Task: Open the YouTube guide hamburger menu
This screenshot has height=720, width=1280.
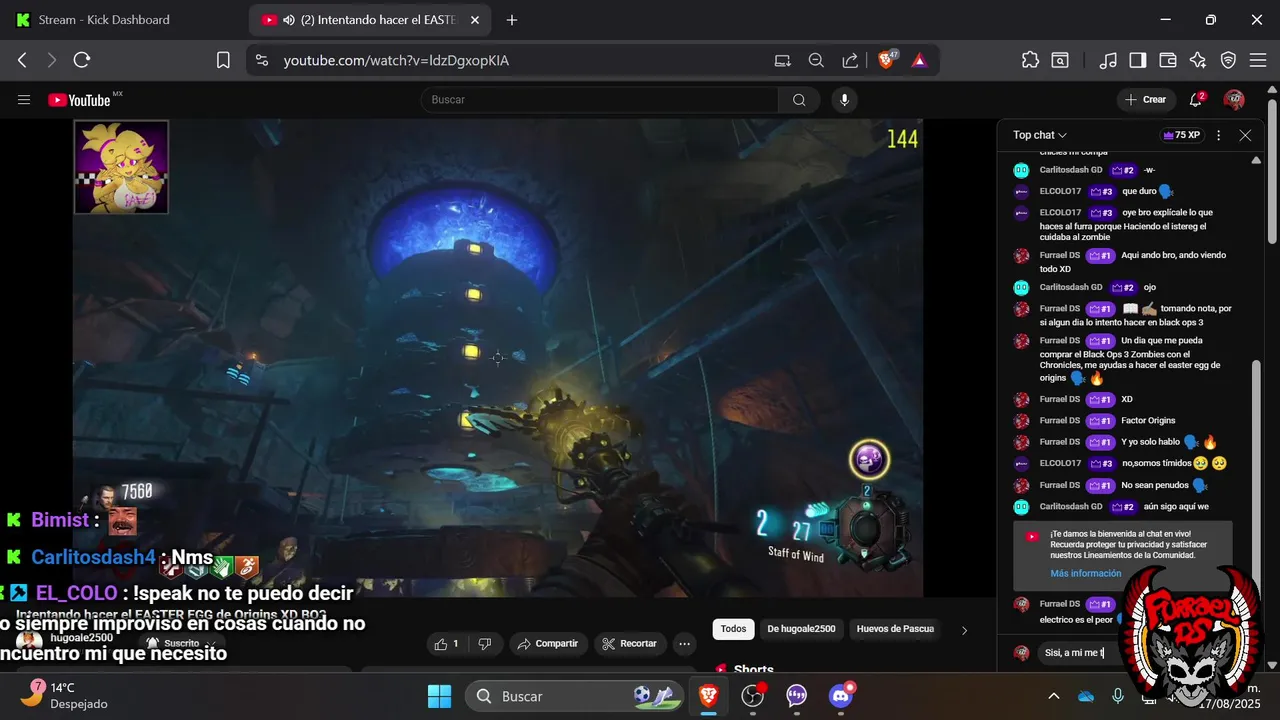Action: (24, 99)
